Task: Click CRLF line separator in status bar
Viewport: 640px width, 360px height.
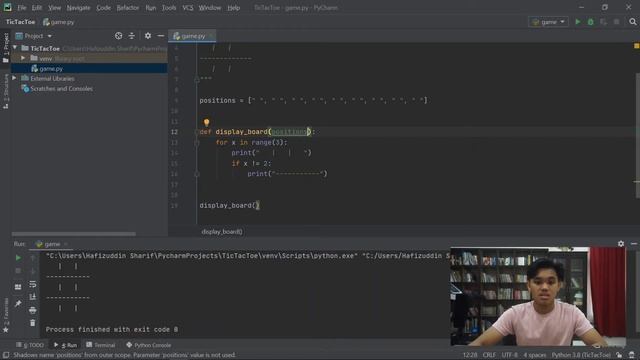Action: [x=489, y=355]
